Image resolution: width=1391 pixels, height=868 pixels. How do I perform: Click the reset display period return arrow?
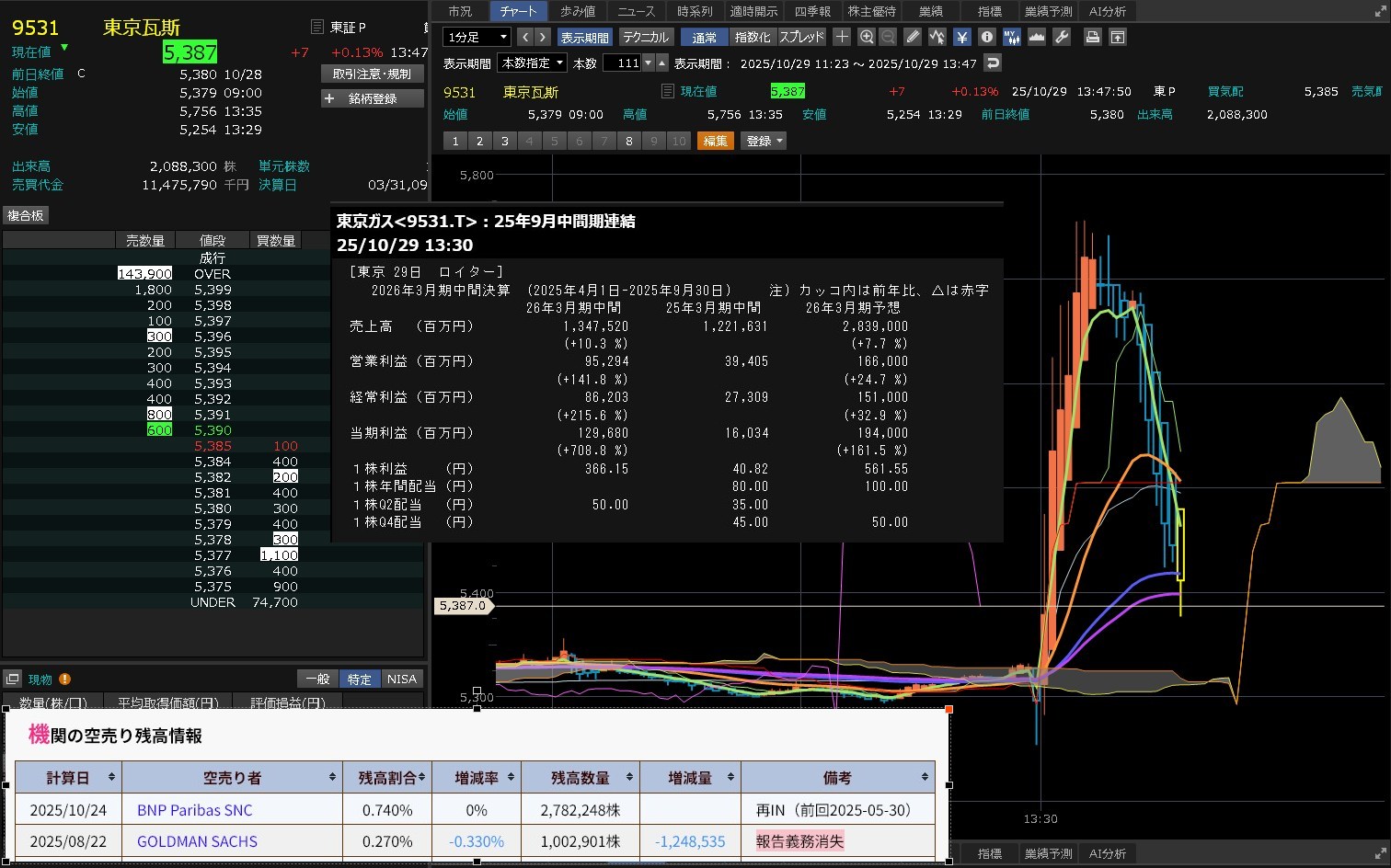(x=992, y=63)
